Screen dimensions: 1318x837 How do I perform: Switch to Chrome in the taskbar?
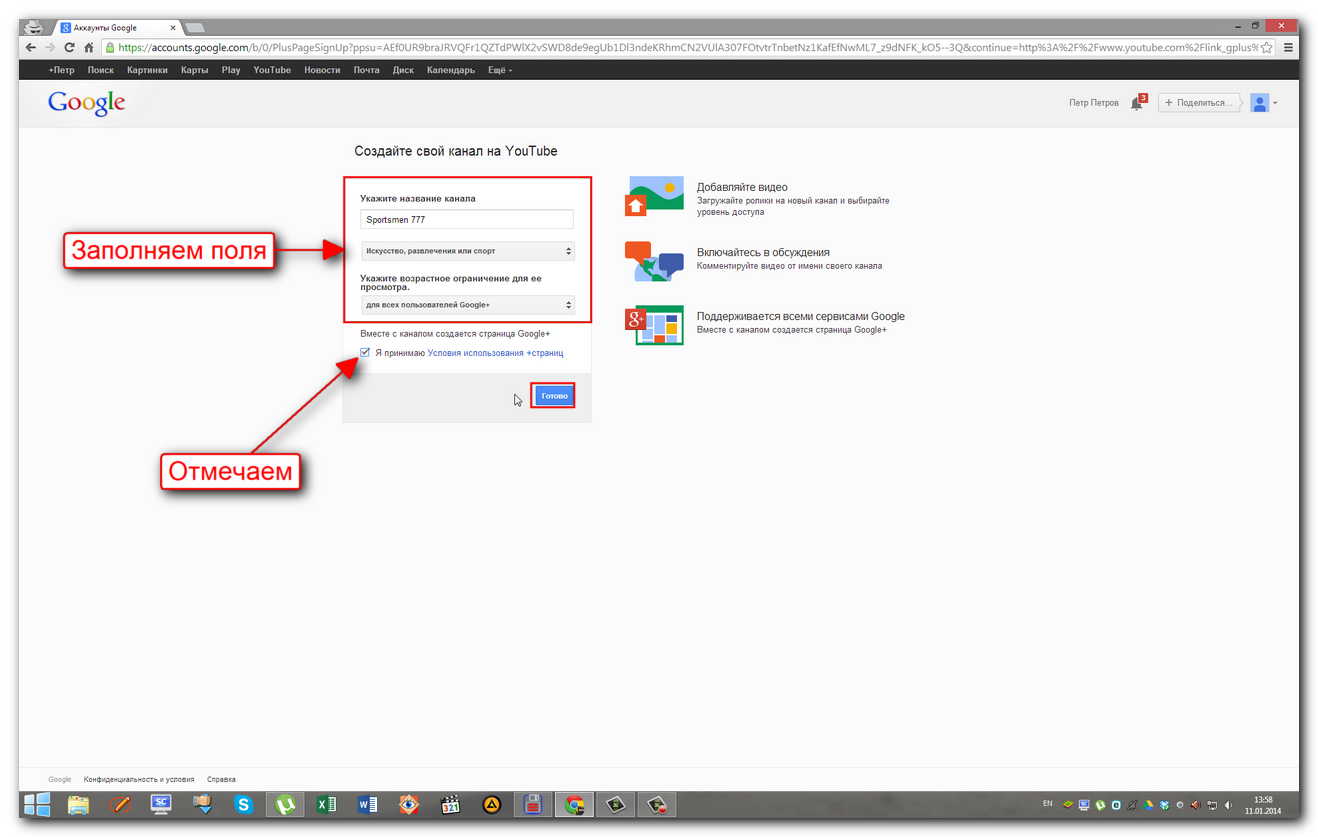pos(574,804)
